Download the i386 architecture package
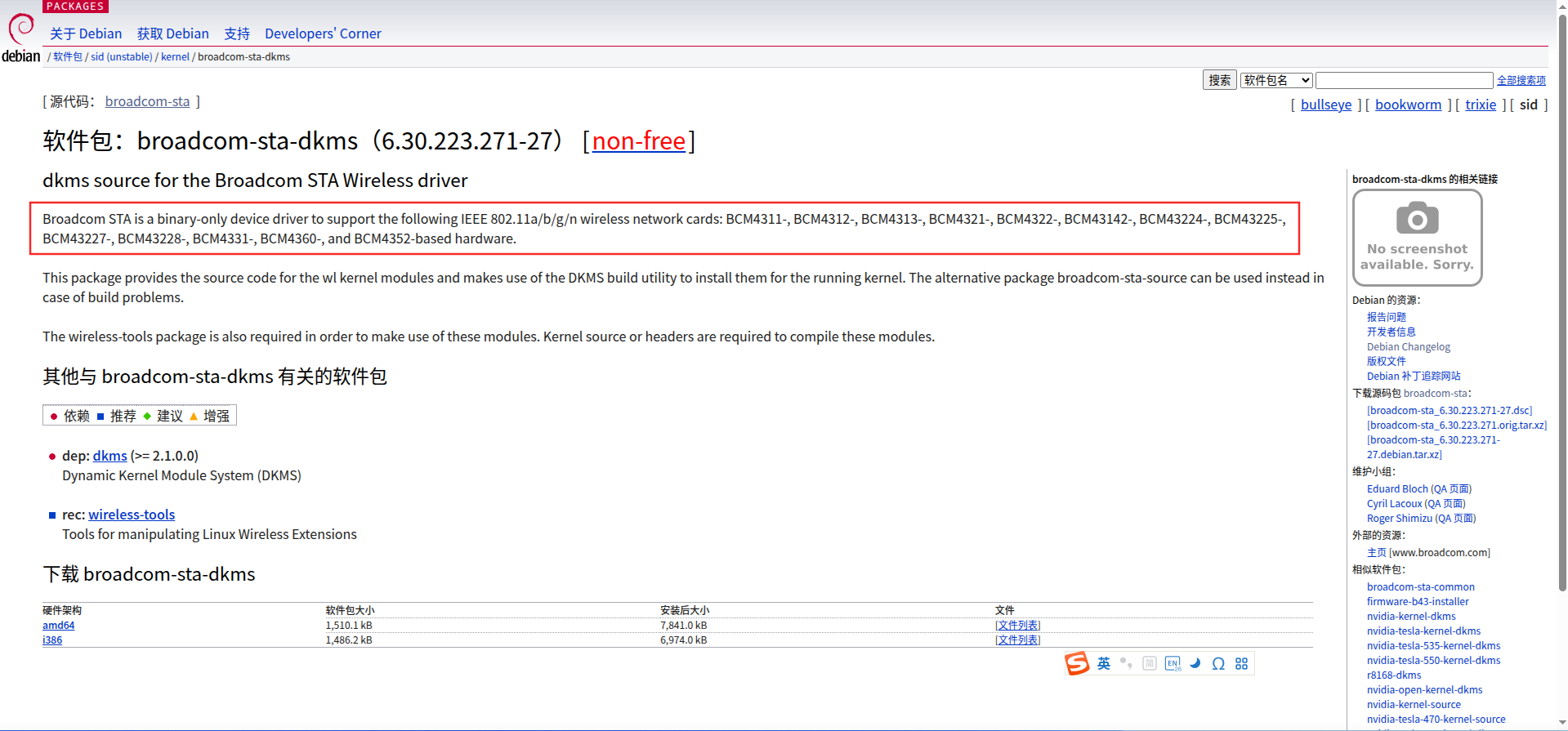Viewport: 1568px width, 731px height. click(52, 640)
